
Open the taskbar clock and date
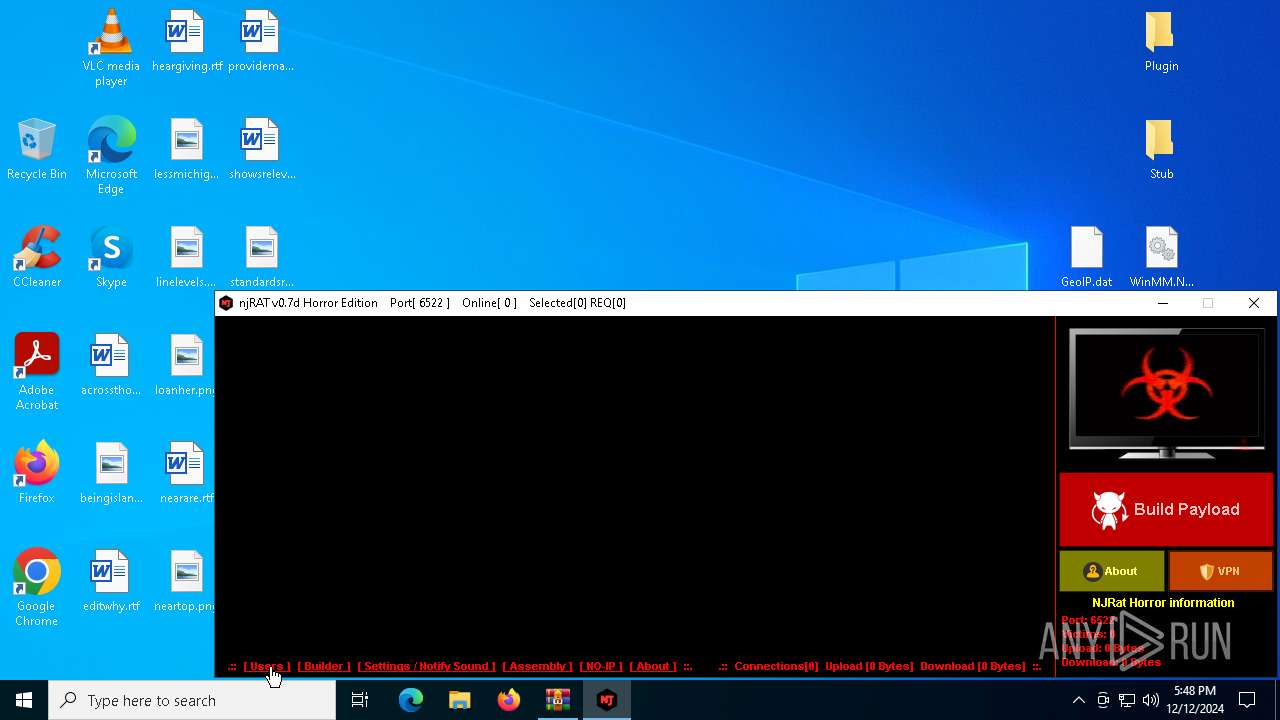click(x=1195, y=700)
